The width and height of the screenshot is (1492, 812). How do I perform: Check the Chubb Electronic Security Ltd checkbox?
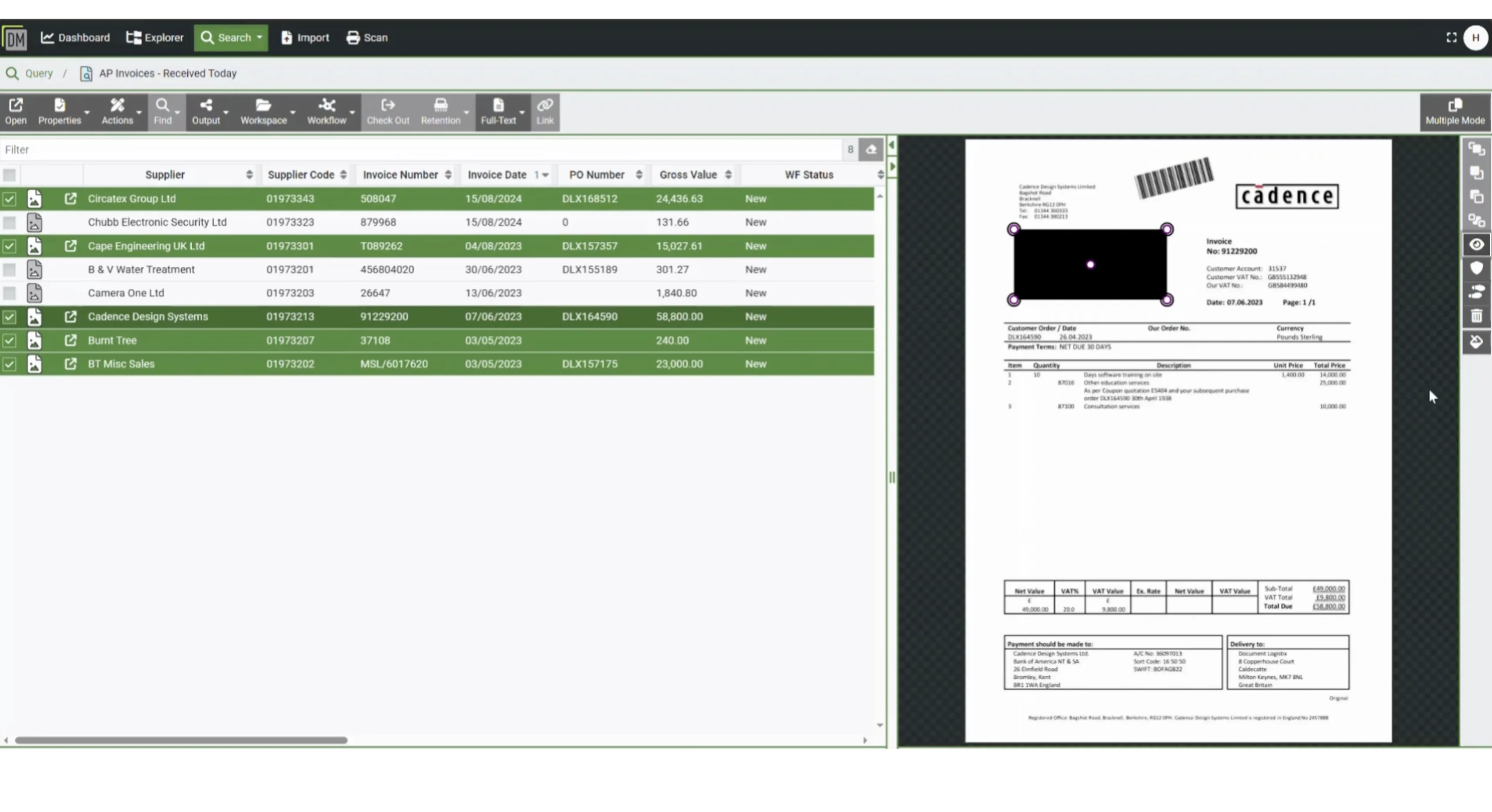9,223
